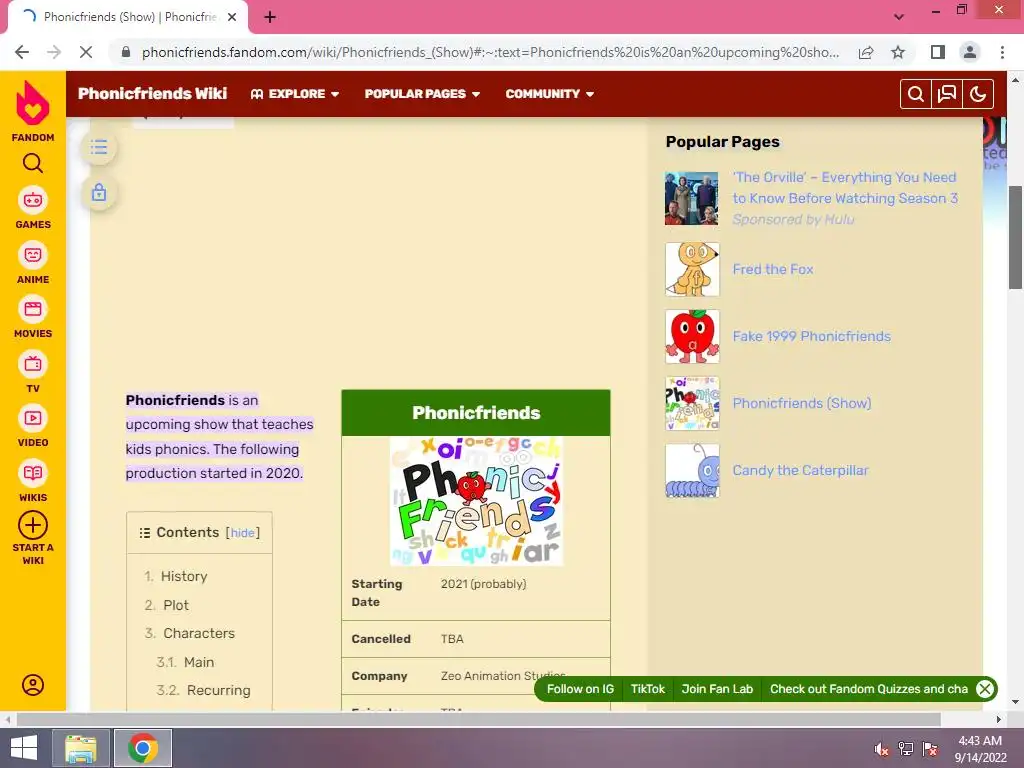Click Phonicfriends (Show) popular pages thumbnail

tap(692, 403)
